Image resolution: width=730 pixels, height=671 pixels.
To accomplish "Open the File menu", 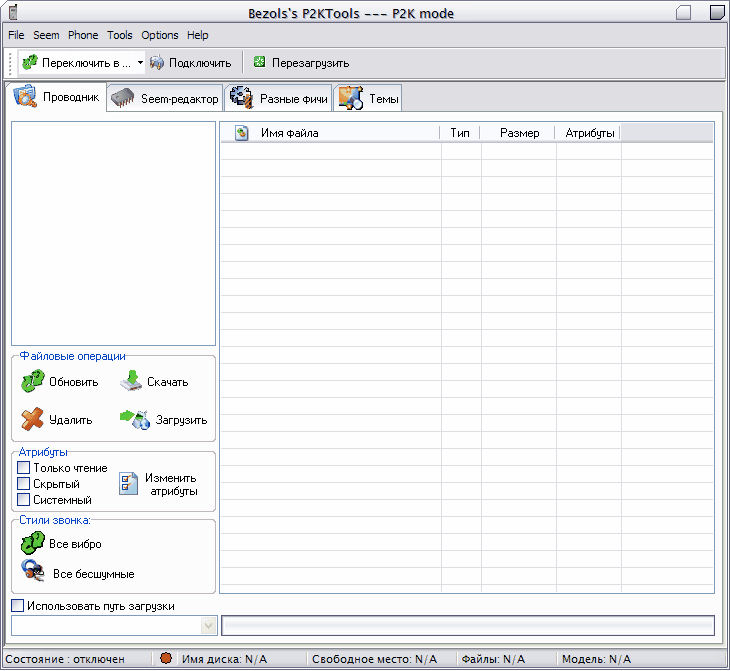I will tap(16, 35).
